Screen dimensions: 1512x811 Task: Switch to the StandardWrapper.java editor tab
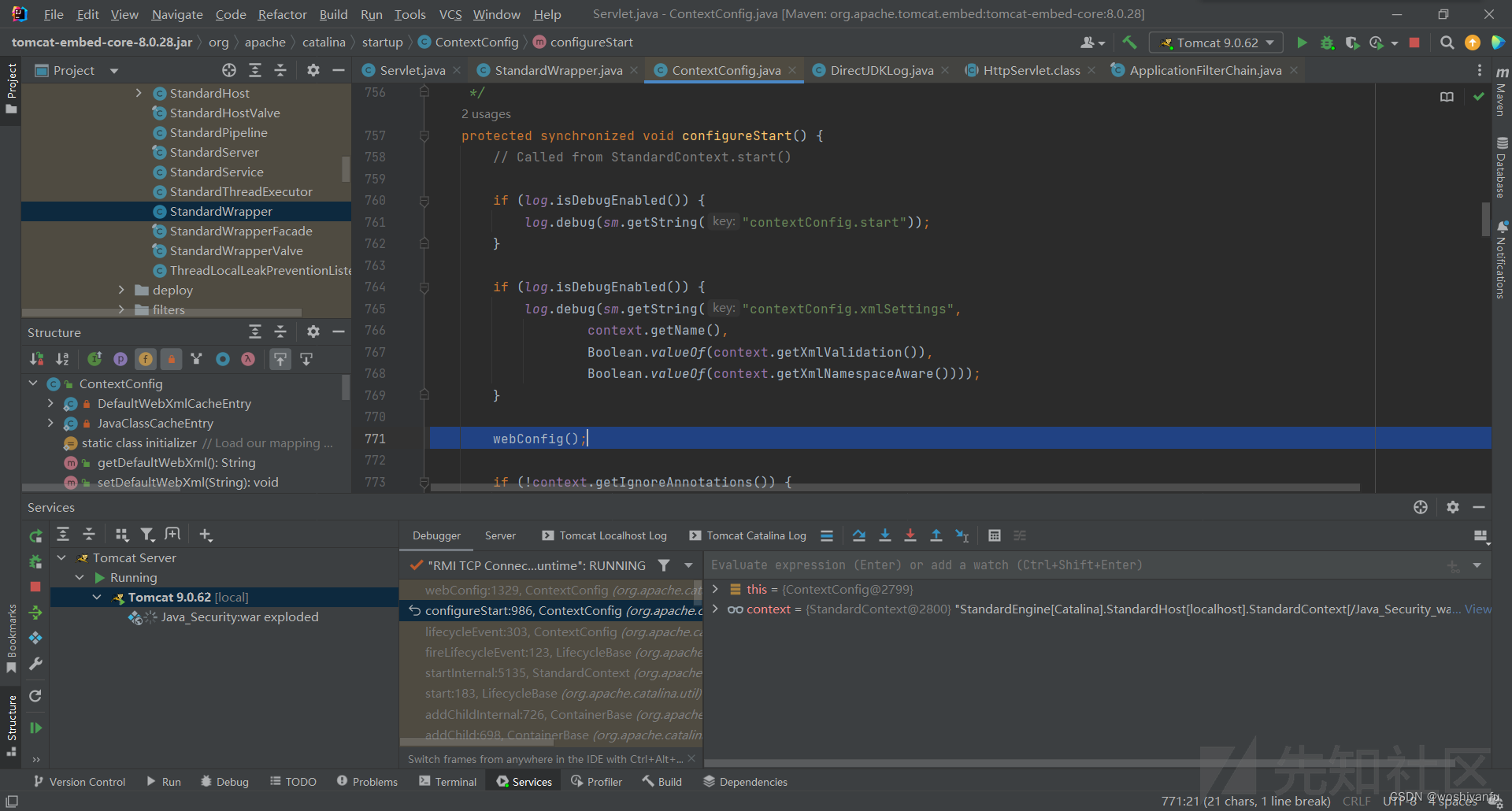tap(558, 70)
